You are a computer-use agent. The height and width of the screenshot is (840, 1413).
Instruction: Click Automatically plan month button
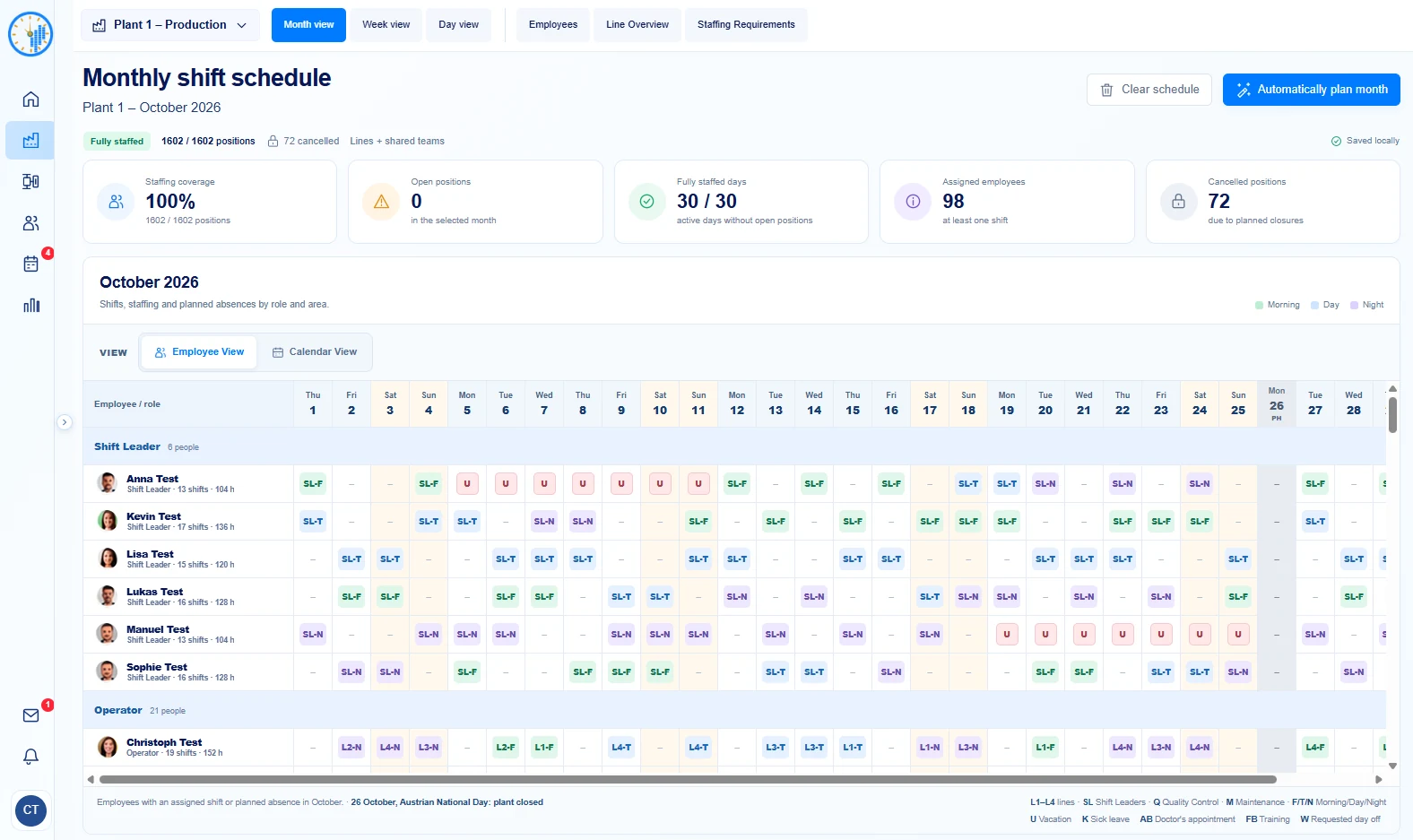point(1312,90)
